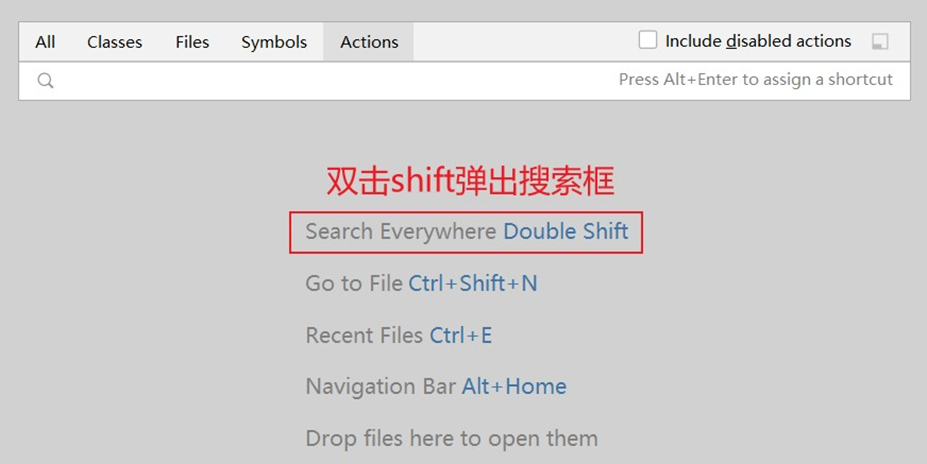Viewport: 927px width, 464px height.
Task: Click the Ctrl+Shift+N shortcut text
Action: 473,283
